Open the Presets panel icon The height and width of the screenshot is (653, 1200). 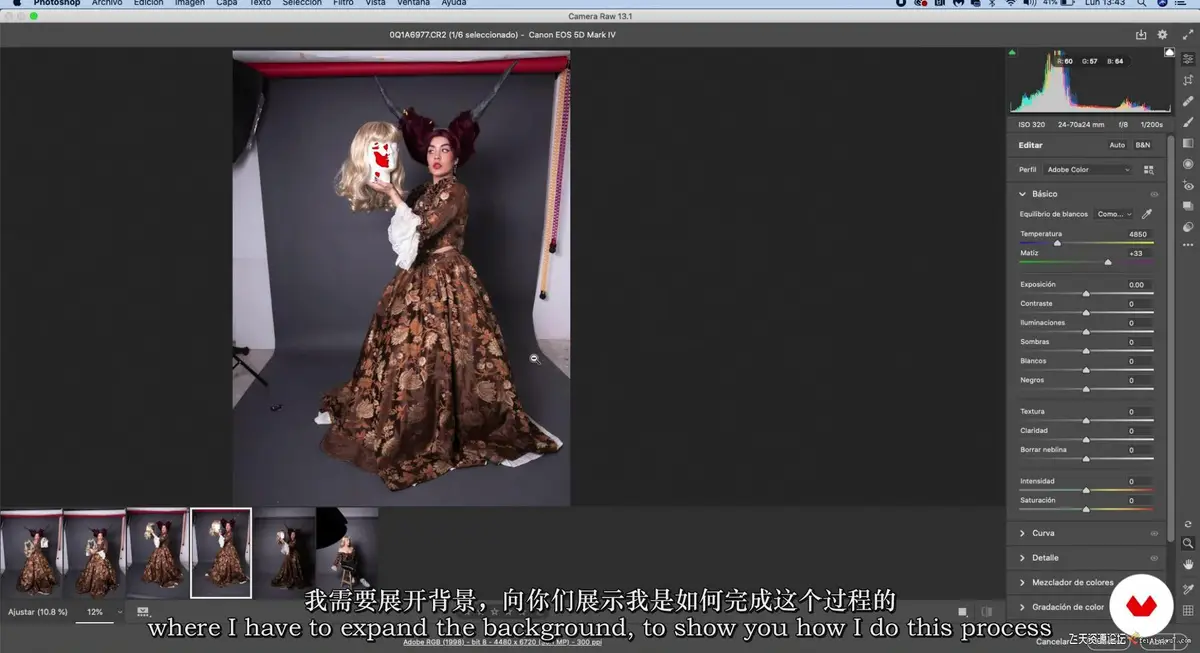pyautogui.click(x=1188, y=227)
